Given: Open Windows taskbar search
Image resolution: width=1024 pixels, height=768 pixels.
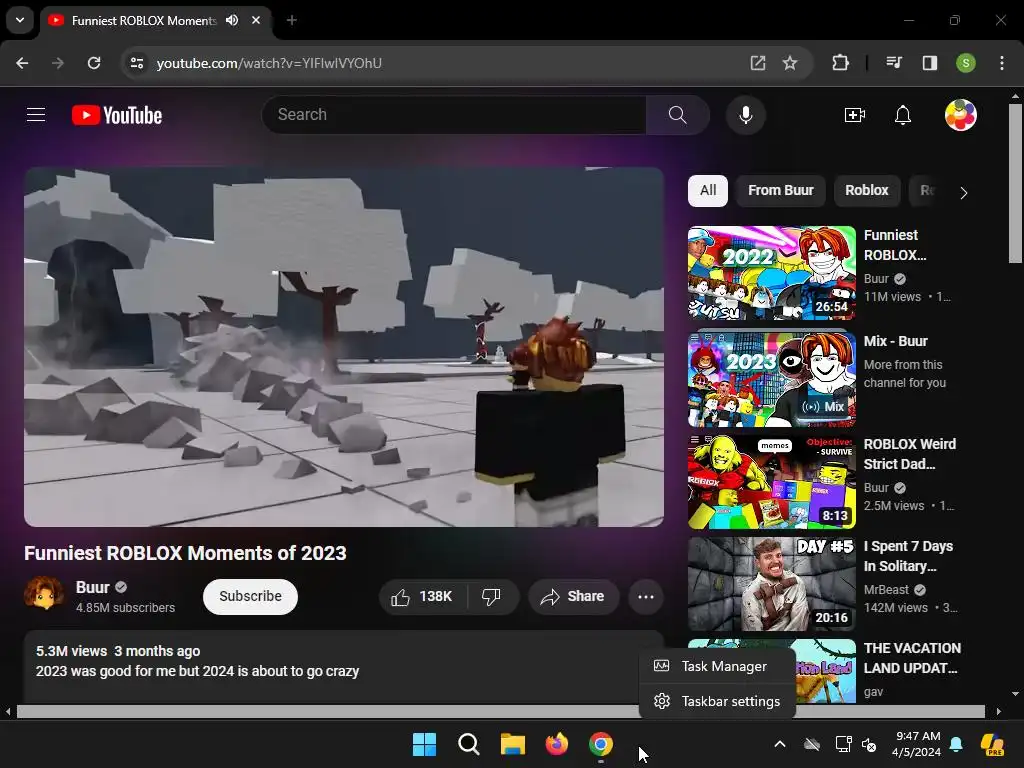Looking at the screenshot, I should (x=469, y=744).
